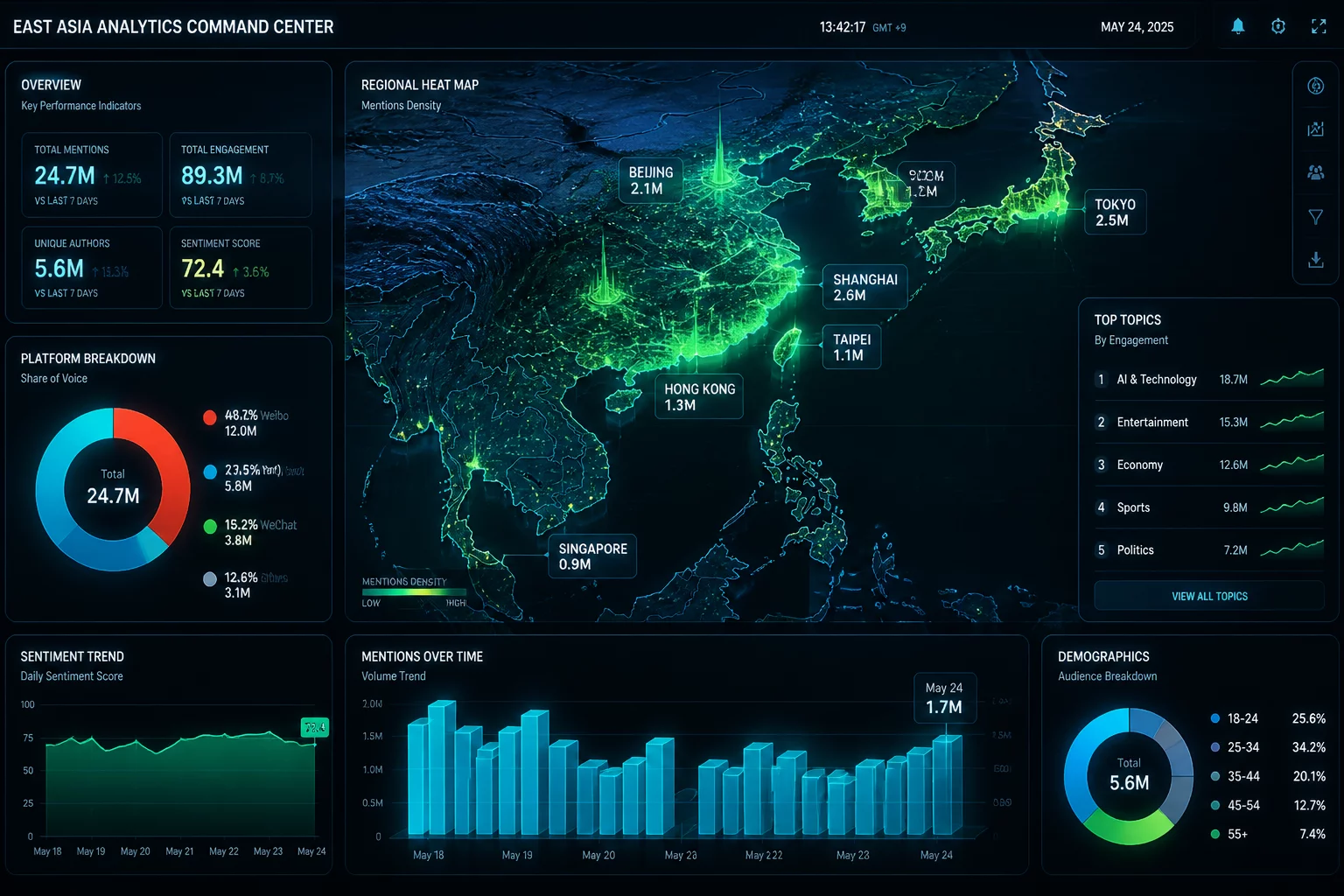Click the Politics trend sparkline
The width and height of the screenshot is (1344, 896).
point(1291,549)
